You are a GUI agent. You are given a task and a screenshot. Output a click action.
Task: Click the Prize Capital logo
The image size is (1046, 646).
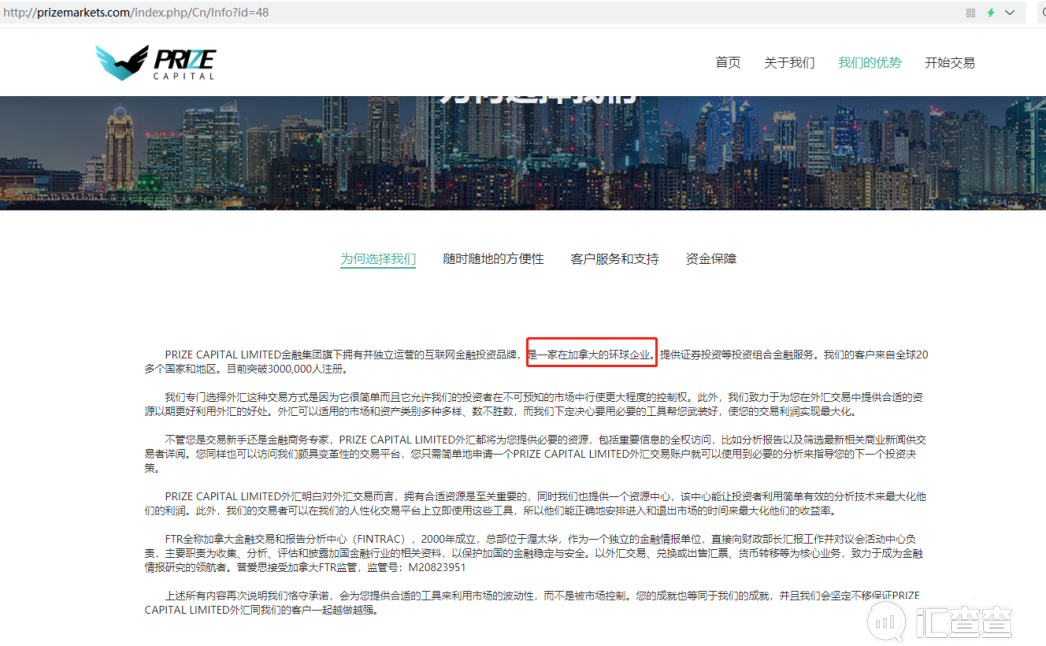155,63
